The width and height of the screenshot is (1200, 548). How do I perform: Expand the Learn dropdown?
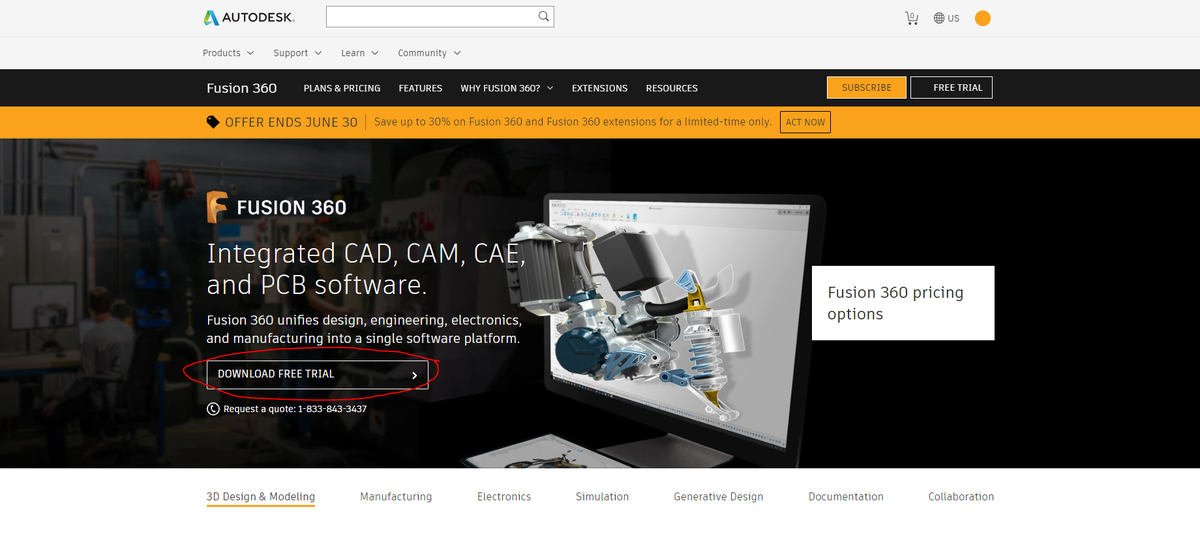coord(360,53)
